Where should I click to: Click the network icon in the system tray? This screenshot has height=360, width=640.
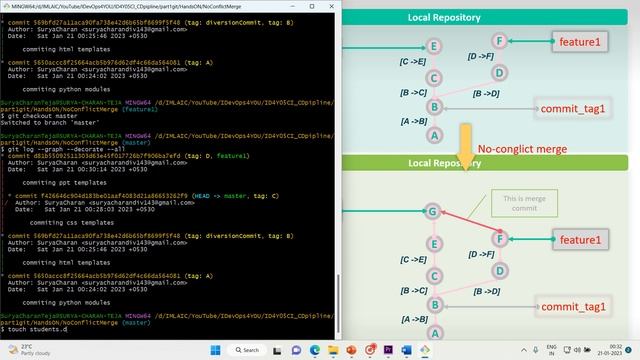point(567,350)
